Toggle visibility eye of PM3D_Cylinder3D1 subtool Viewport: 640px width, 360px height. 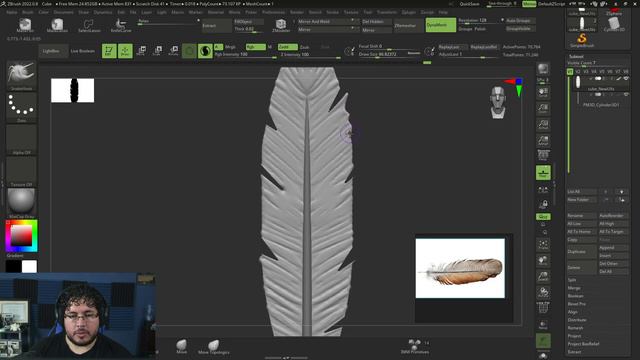(x=626, y=94)
